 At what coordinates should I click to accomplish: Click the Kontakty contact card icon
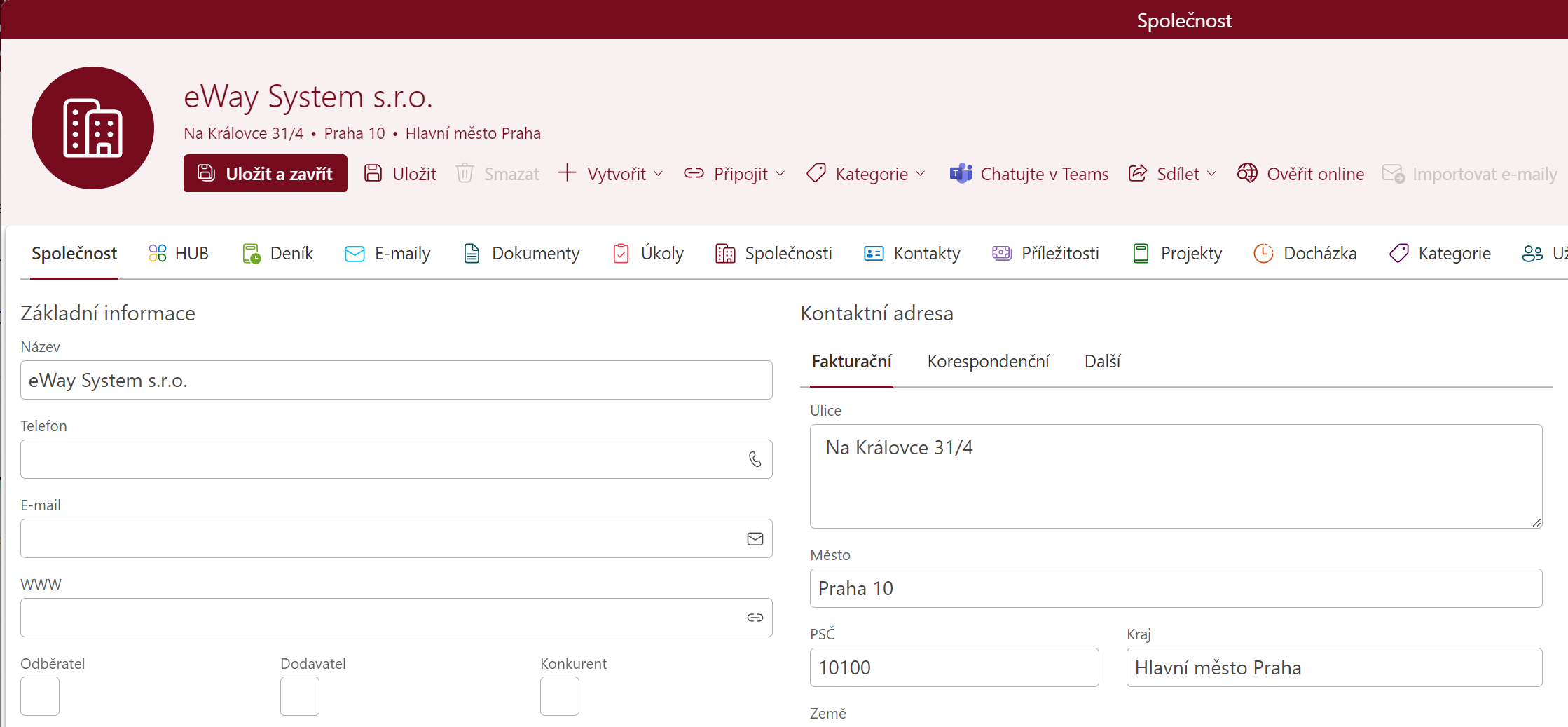click(874, 254)
